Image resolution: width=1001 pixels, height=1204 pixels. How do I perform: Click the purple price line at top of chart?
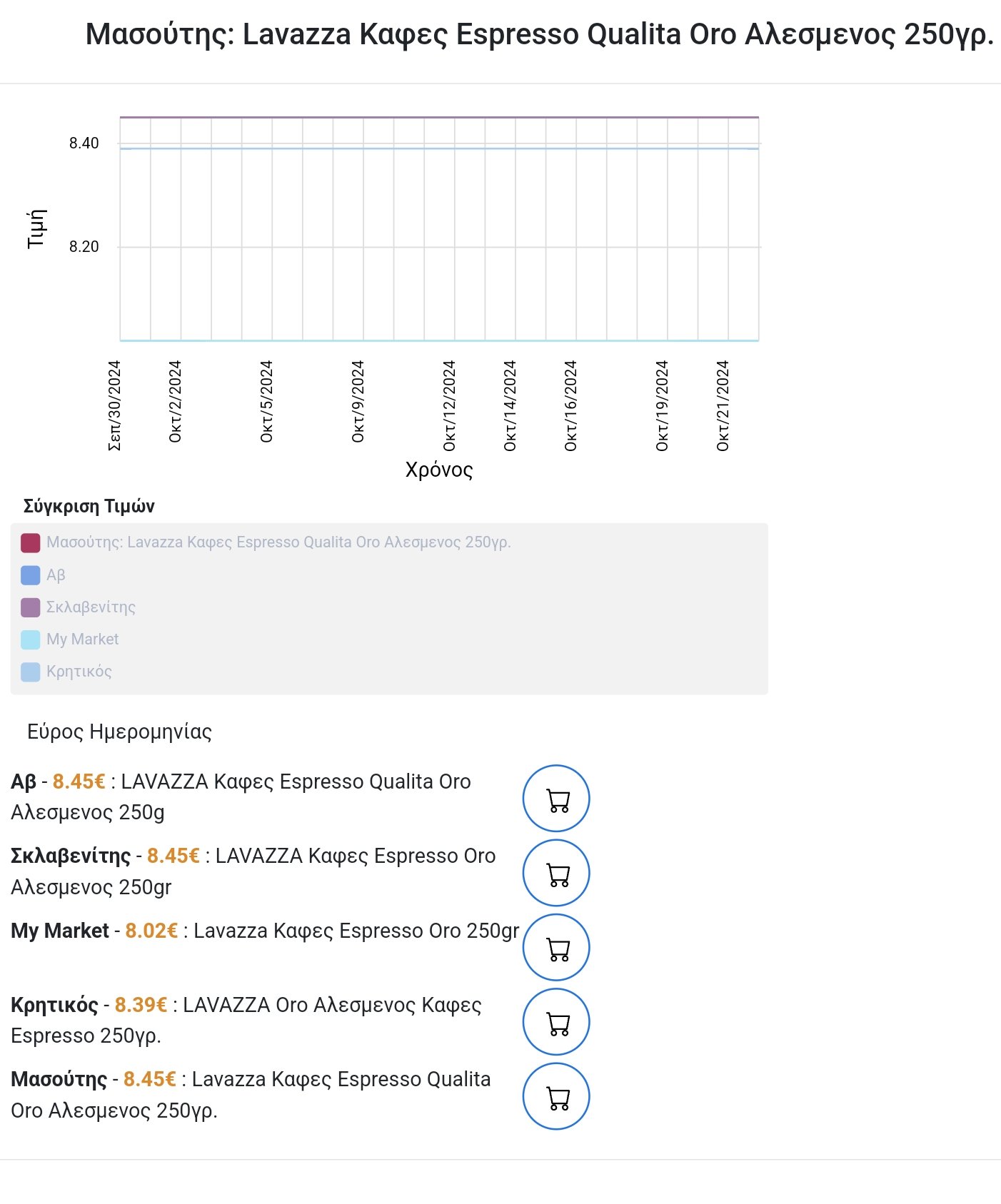[439, 117]
